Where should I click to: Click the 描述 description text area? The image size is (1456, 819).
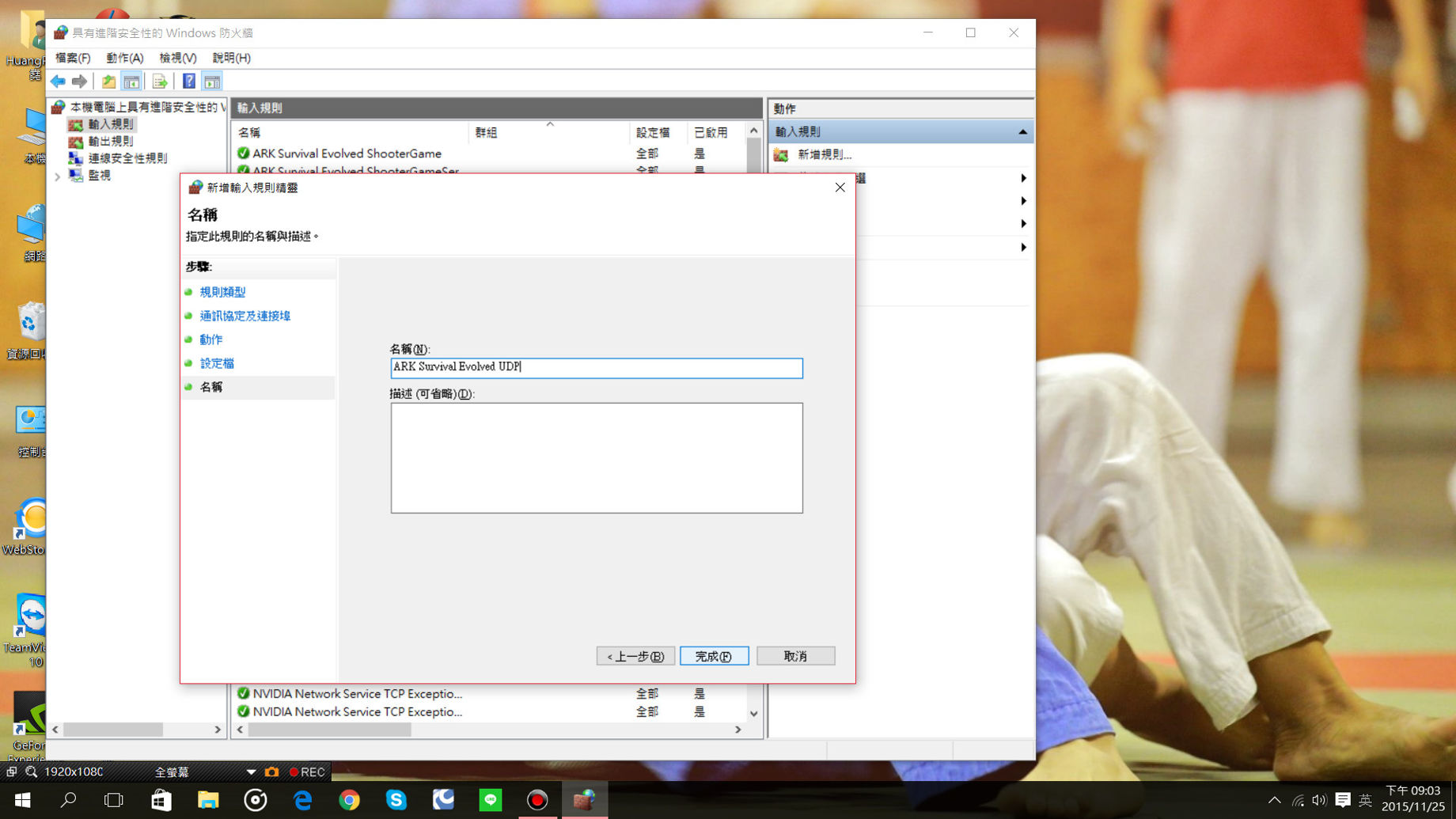tap(597, 458)
